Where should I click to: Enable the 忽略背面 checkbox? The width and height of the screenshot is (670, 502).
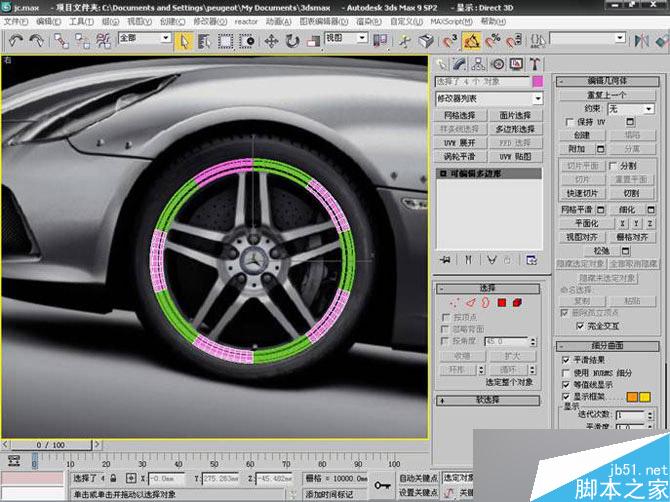click(x=446, y=327)
